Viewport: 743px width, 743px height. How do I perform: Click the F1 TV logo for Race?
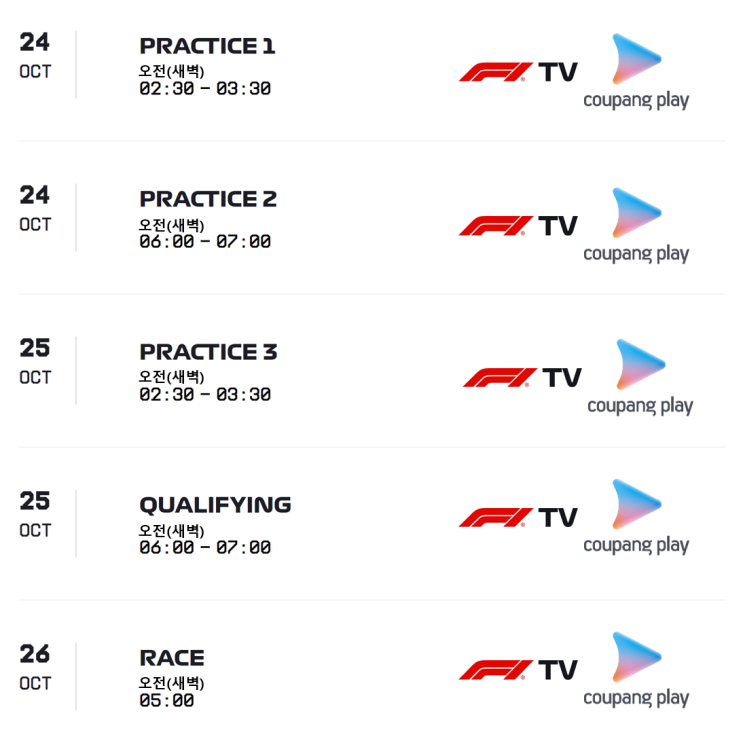pos(518,670)
